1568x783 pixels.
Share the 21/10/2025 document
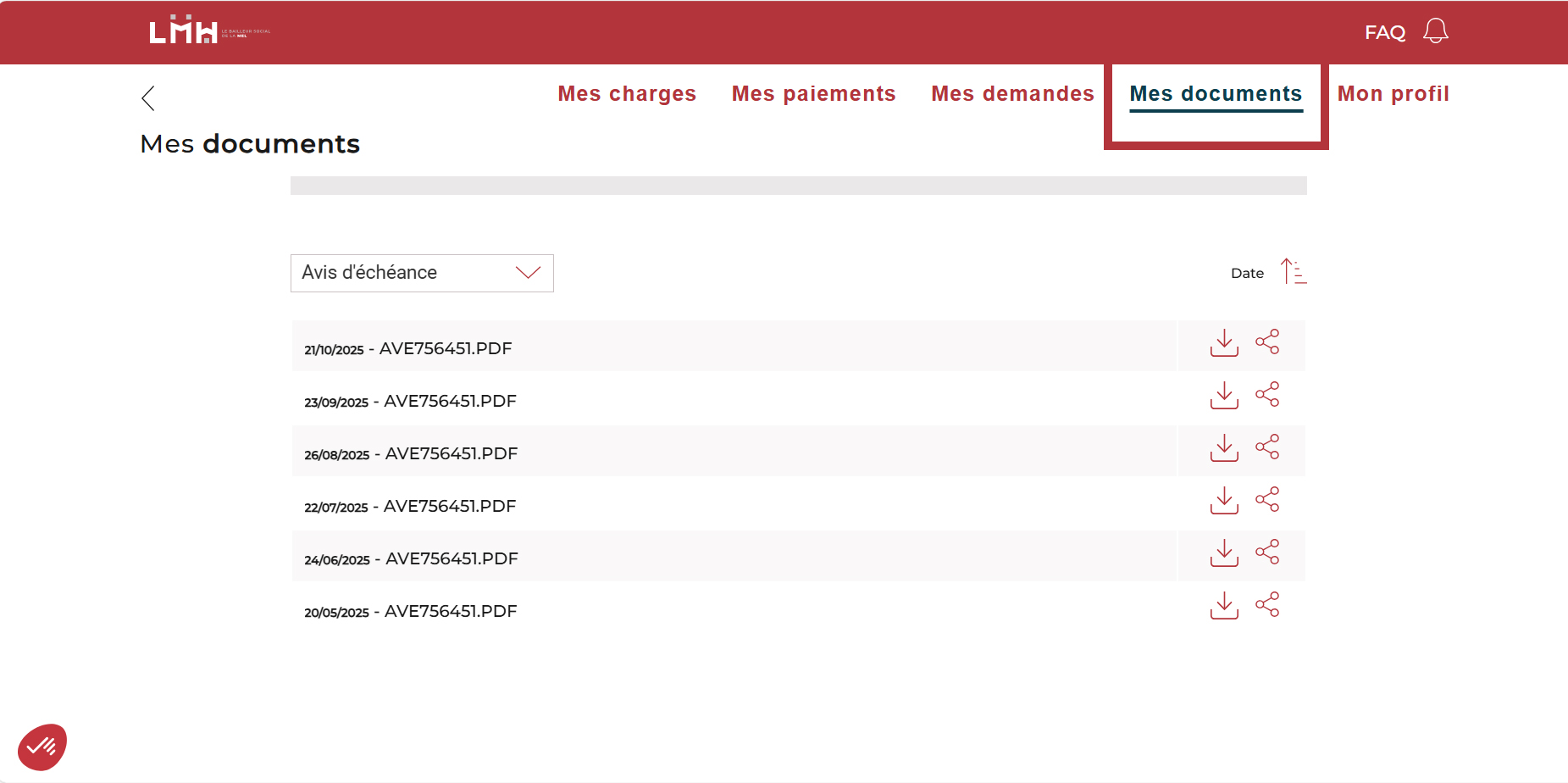click(1267, 342)
